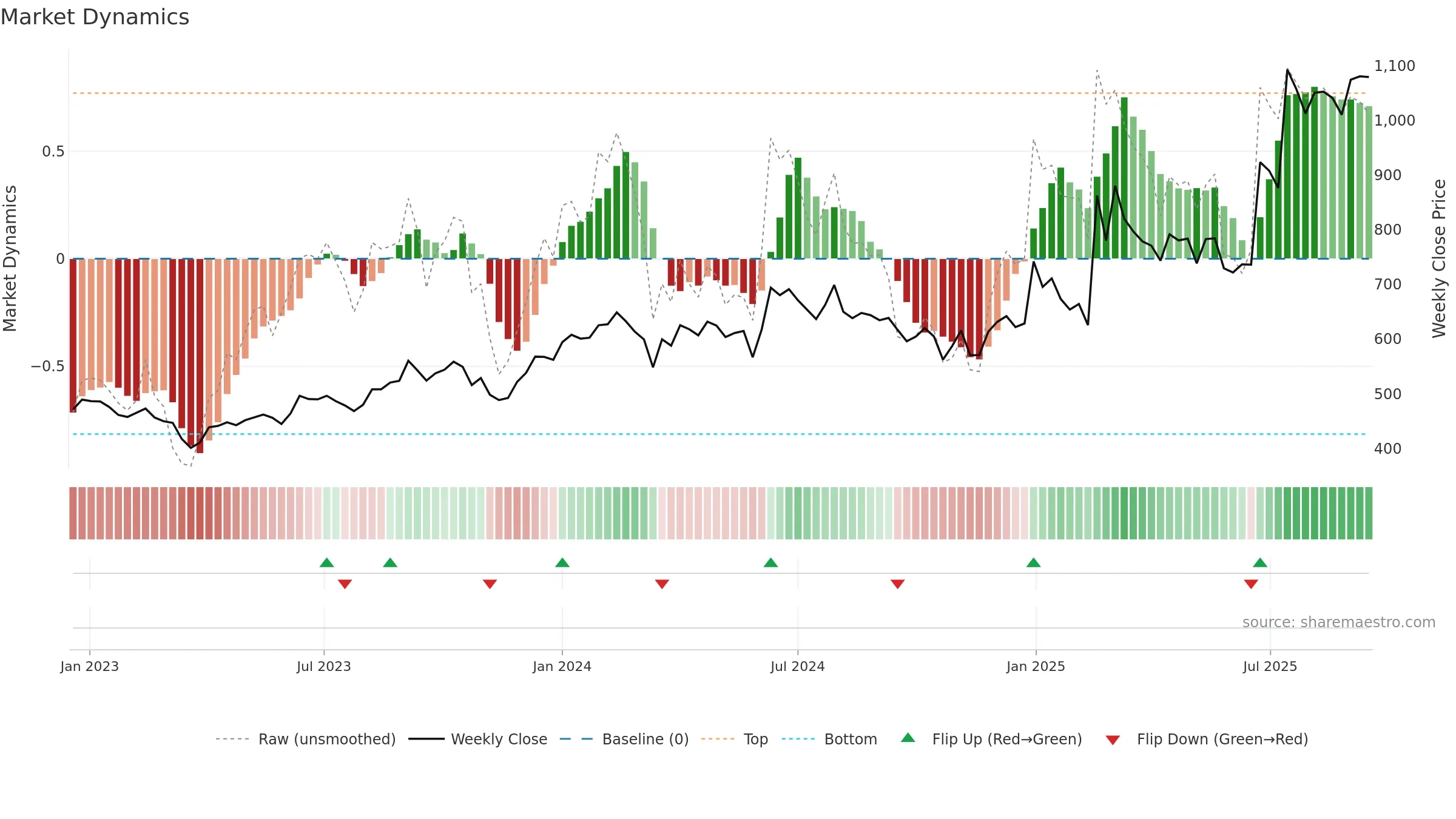The image size is (1456, 819).
Task: Select the red flip-down marker around Mar 2024
Action: [x=662, y=584]
